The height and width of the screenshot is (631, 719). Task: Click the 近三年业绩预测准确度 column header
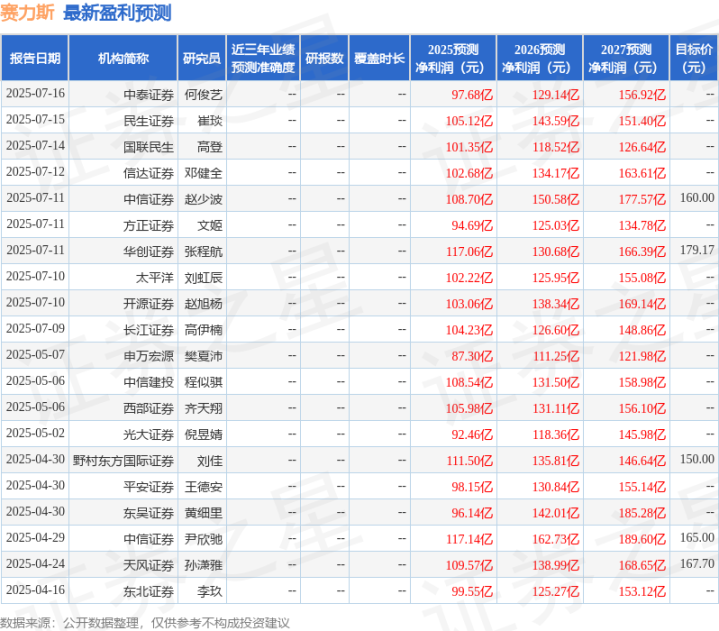263,58
